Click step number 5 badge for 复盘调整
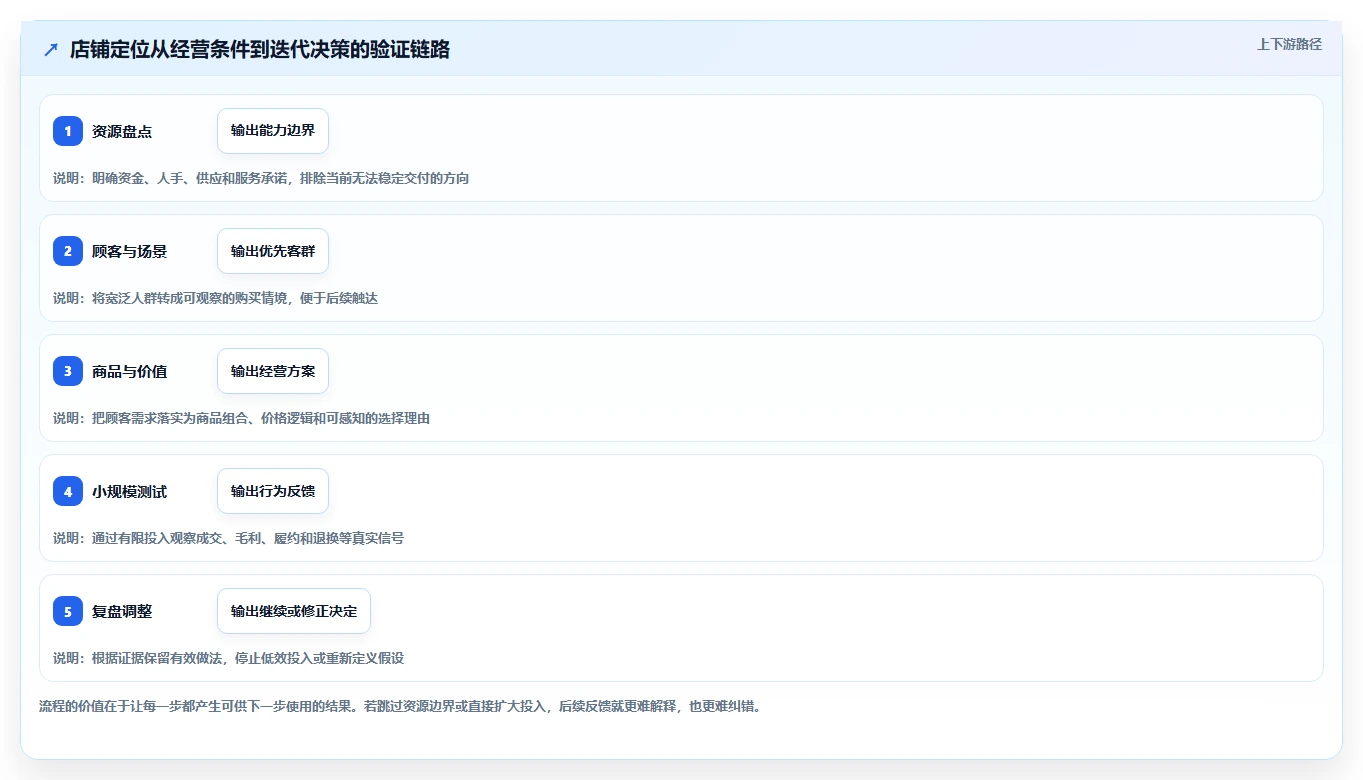1363x780 pixels. coord(68,611)
